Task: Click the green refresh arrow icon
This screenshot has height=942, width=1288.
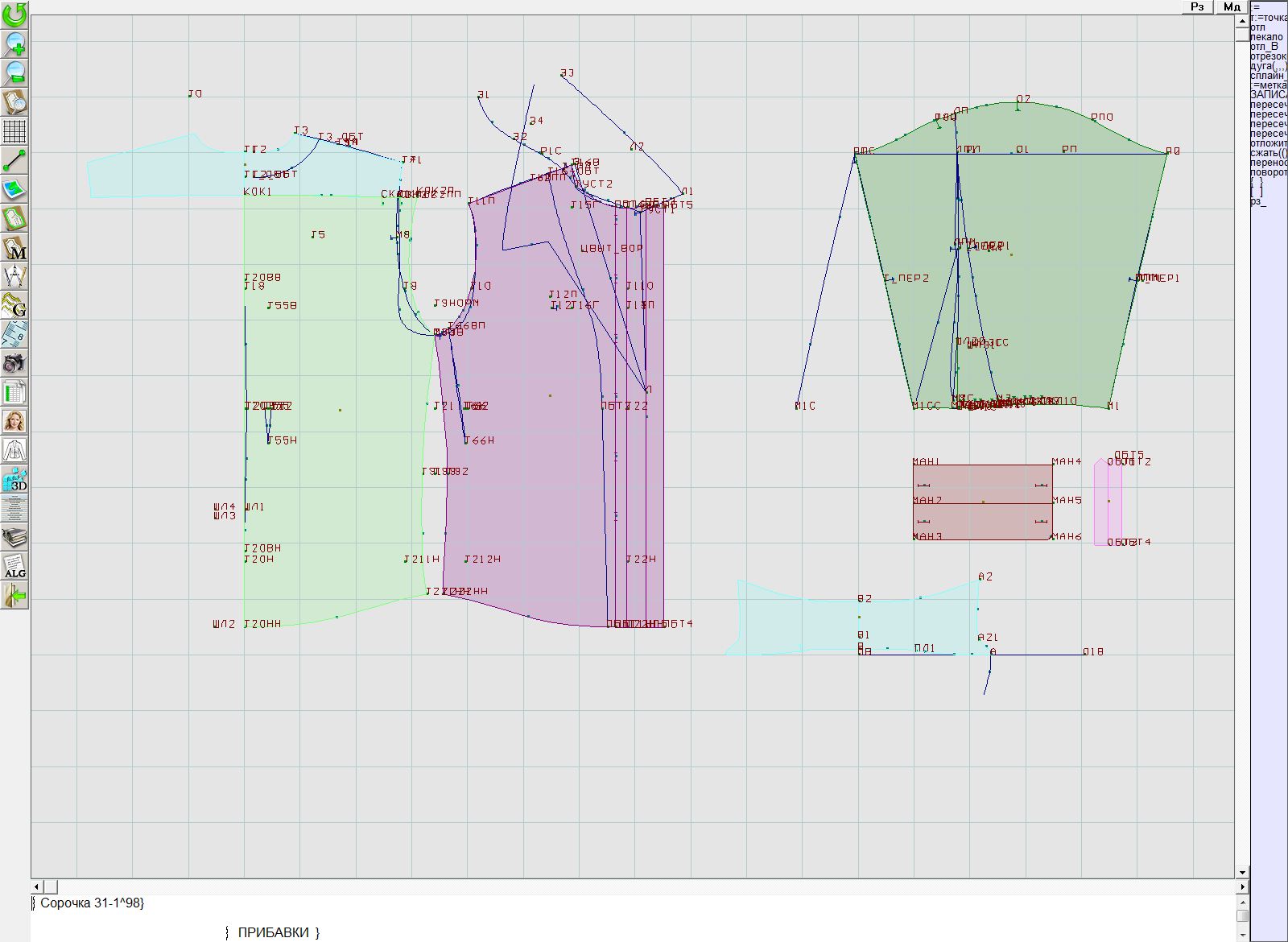Action: coord(14,14)
